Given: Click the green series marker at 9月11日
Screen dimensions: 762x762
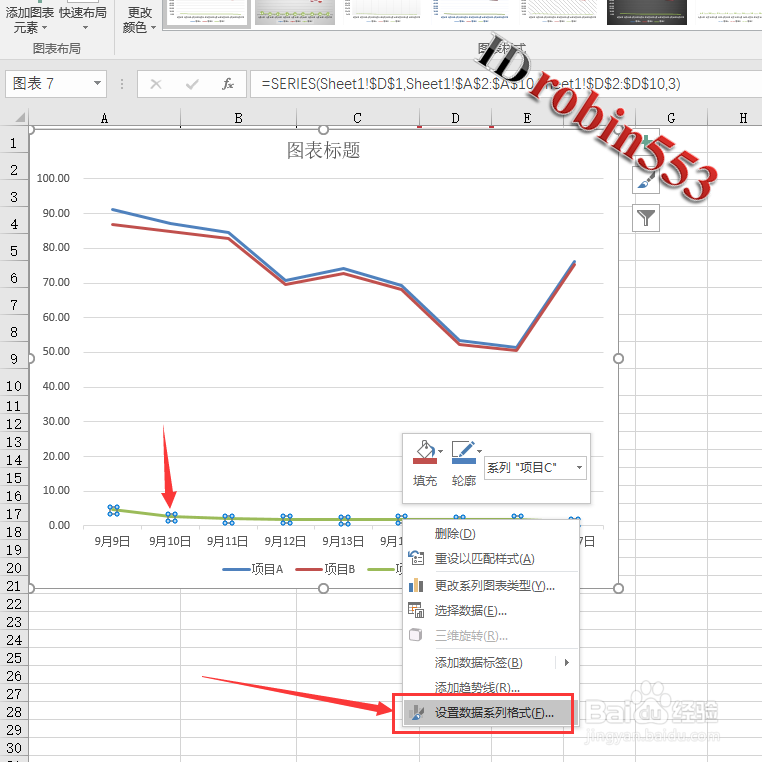Looking at the screenshot, I should point(228,519).
